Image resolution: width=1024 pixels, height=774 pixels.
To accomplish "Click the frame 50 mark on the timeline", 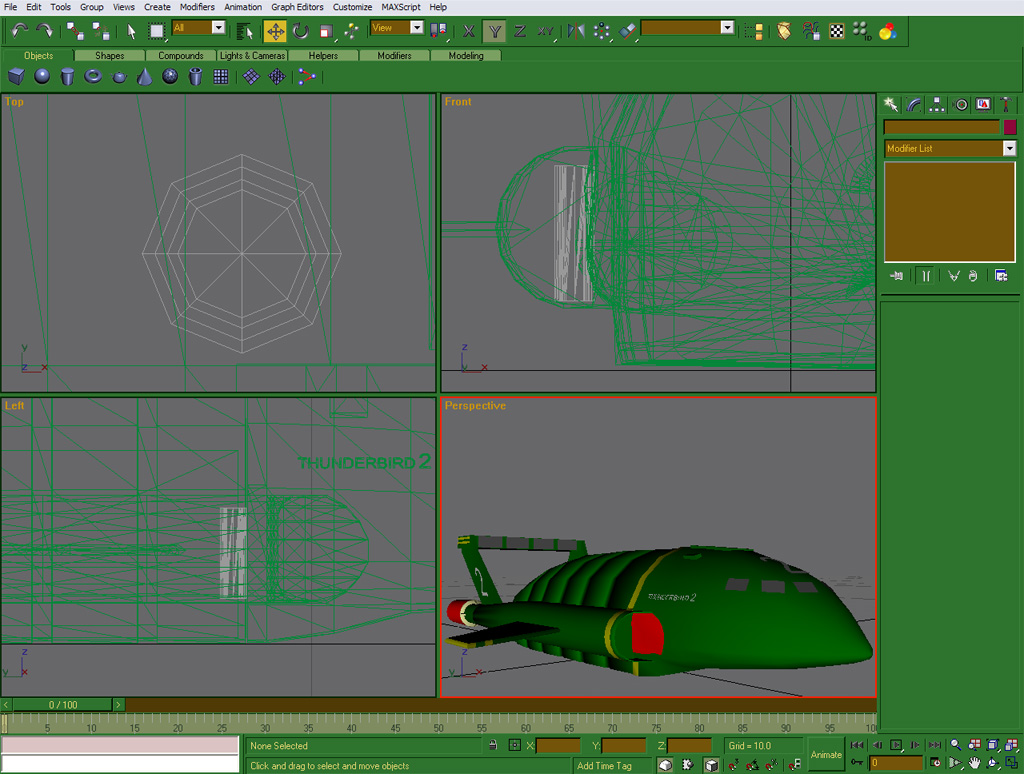I will pyautogui.click(x=438, y=728).
